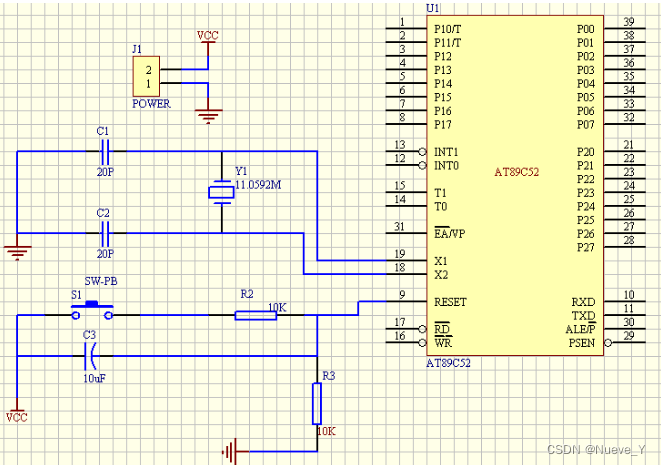
Task: Select capacitor C2 symbol
Action: 105,233
